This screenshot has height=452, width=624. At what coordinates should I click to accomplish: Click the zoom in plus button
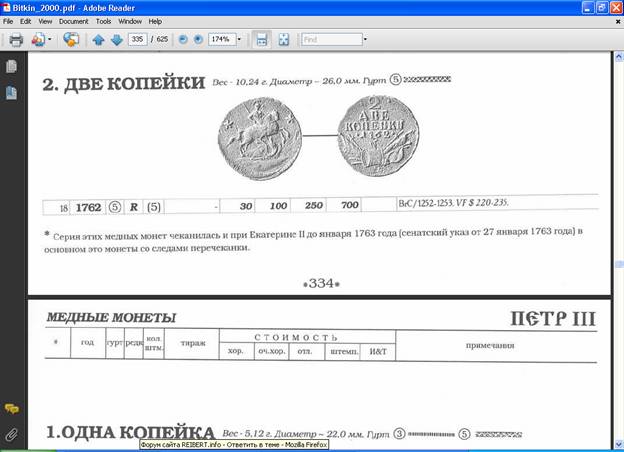[198, 39]
